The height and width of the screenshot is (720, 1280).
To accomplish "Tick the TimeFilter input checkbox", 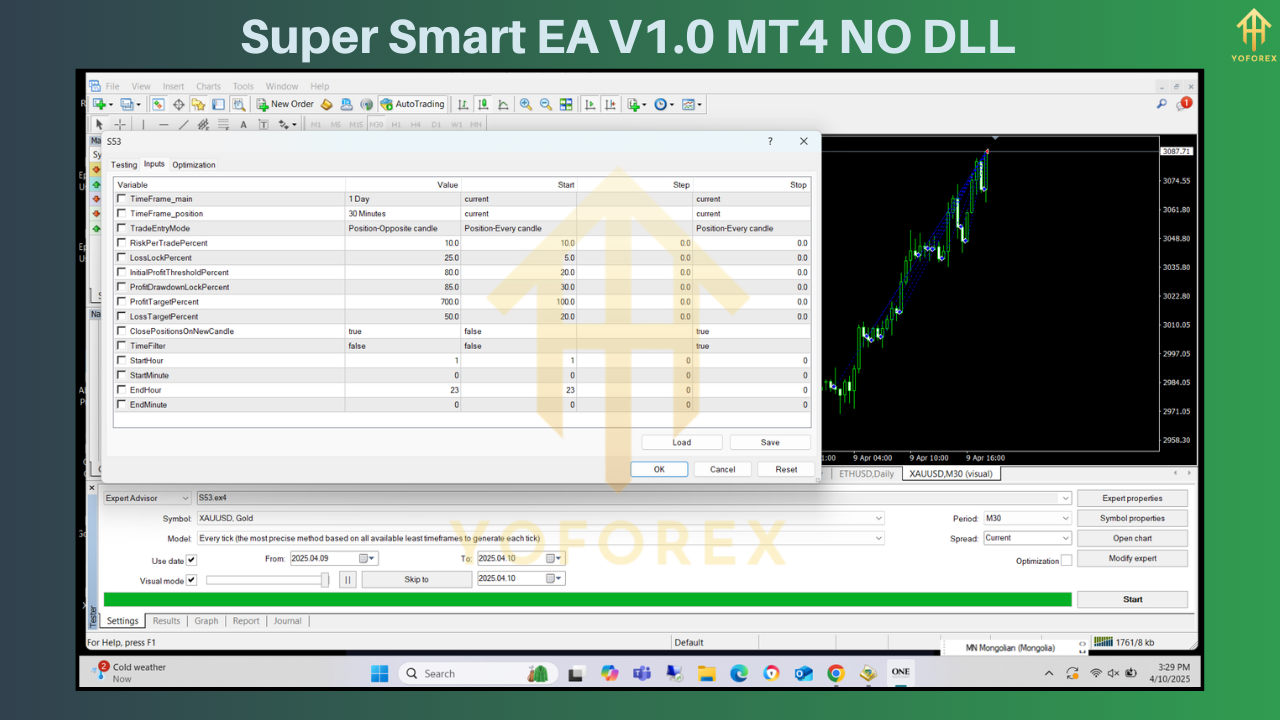I will 120,346.
